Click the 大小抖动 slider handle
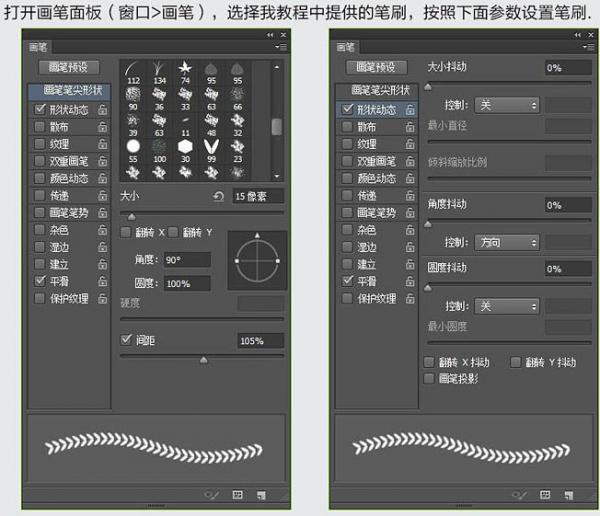This screenshot has width=600, height=516. click(428, 87)
